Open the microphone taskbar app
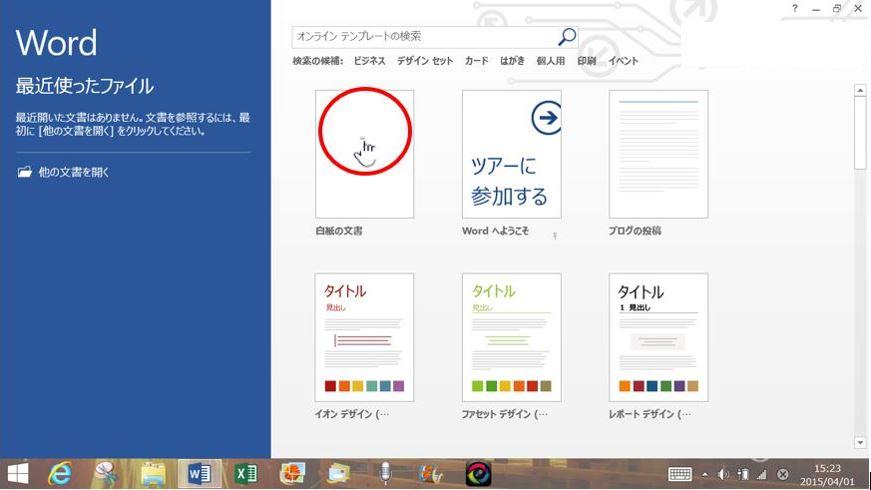Image resolution: width=871 pixels, height=490 pixels. pos(385,474)
